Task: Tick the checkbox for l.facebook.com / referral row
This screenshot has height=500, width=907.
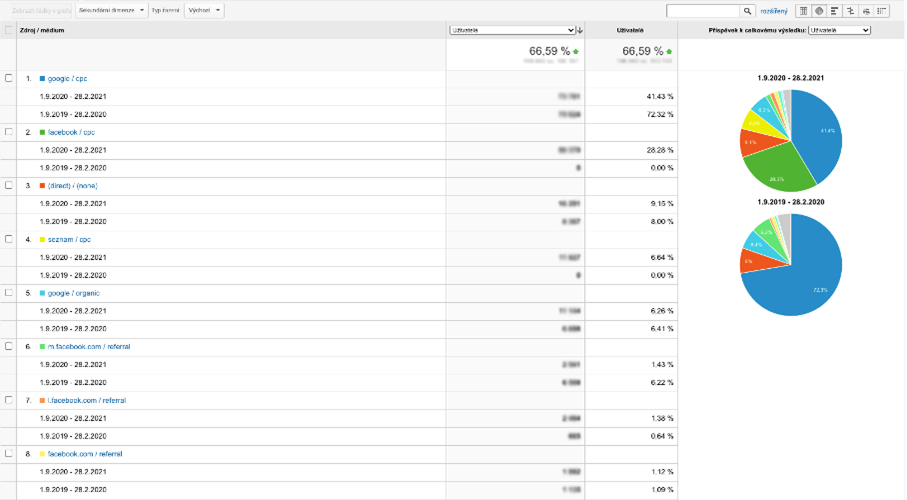Action: click(9, 400)
